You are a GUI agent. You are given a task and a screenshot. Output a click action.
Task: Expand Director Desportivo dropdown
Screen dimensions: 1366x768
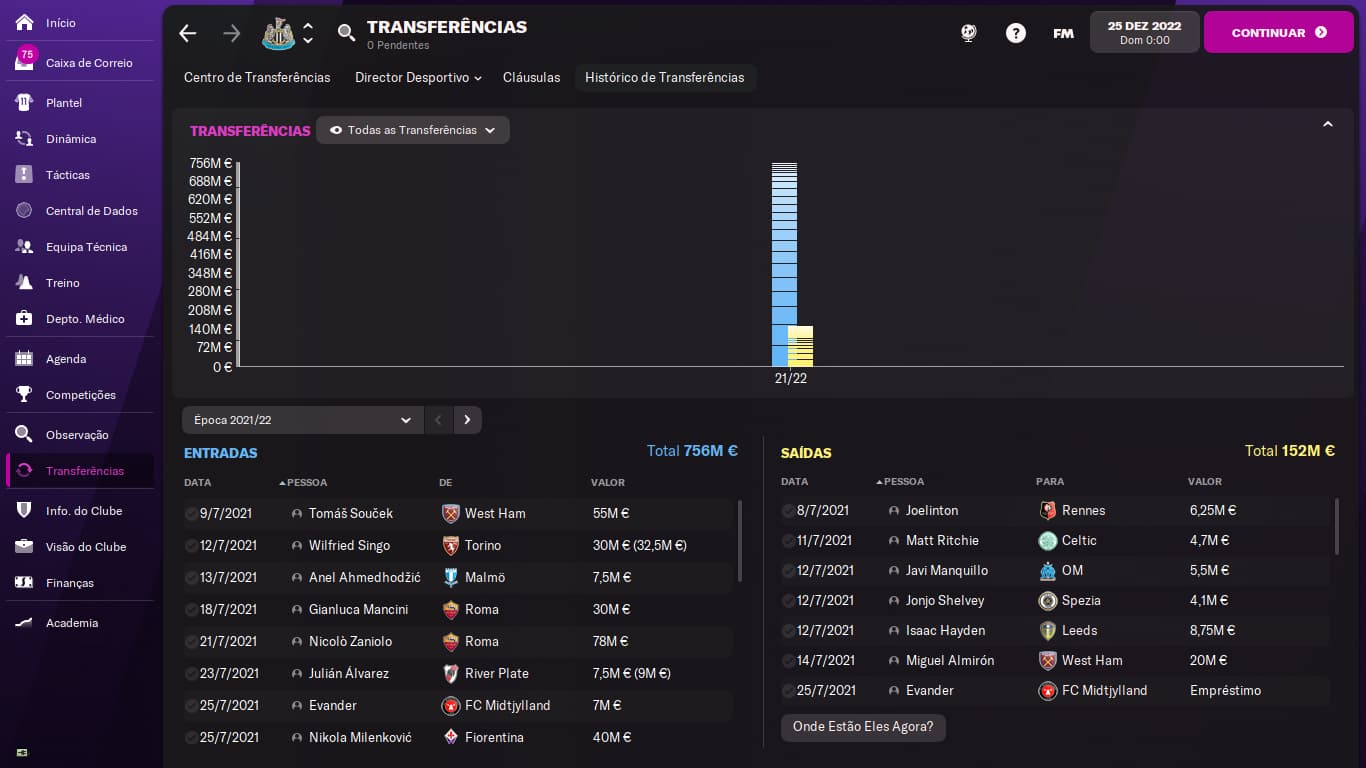(x=418, y=77)
